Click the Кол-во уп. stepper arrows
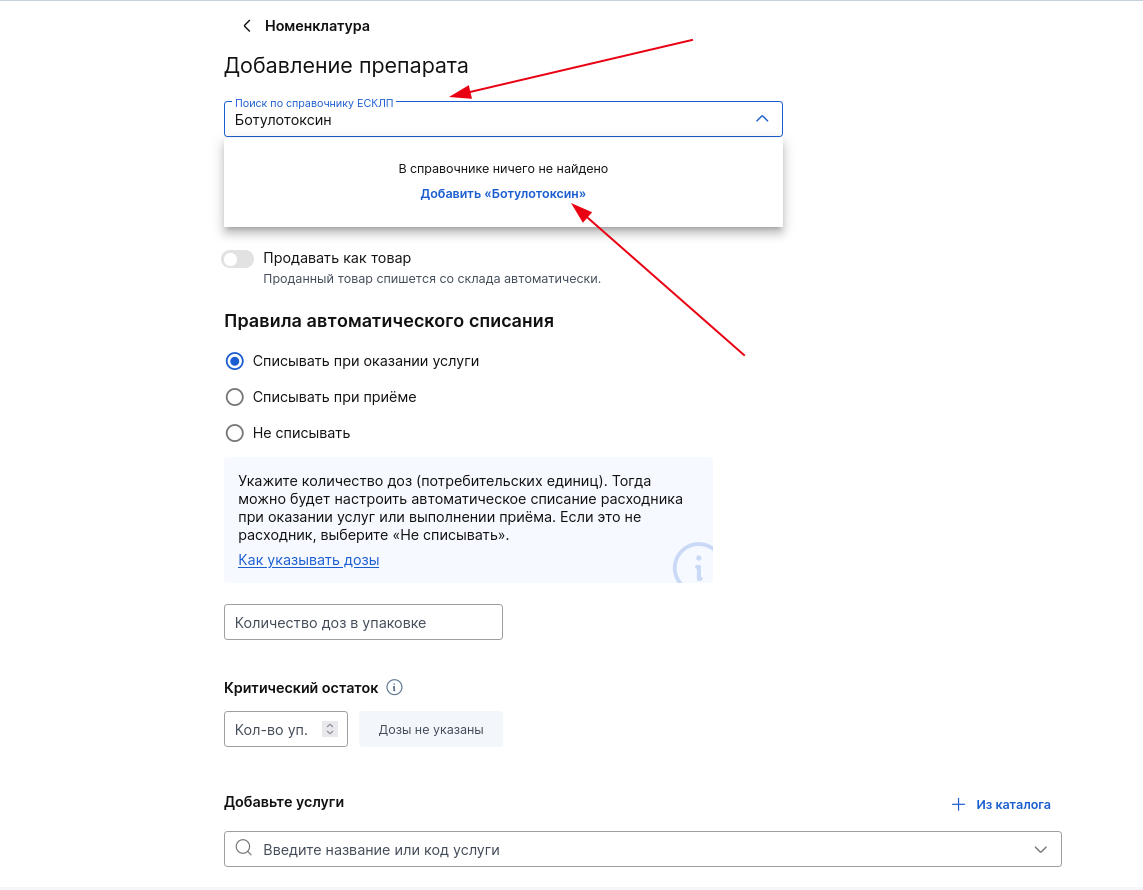1143x890 pixels. tap(329, 729)
